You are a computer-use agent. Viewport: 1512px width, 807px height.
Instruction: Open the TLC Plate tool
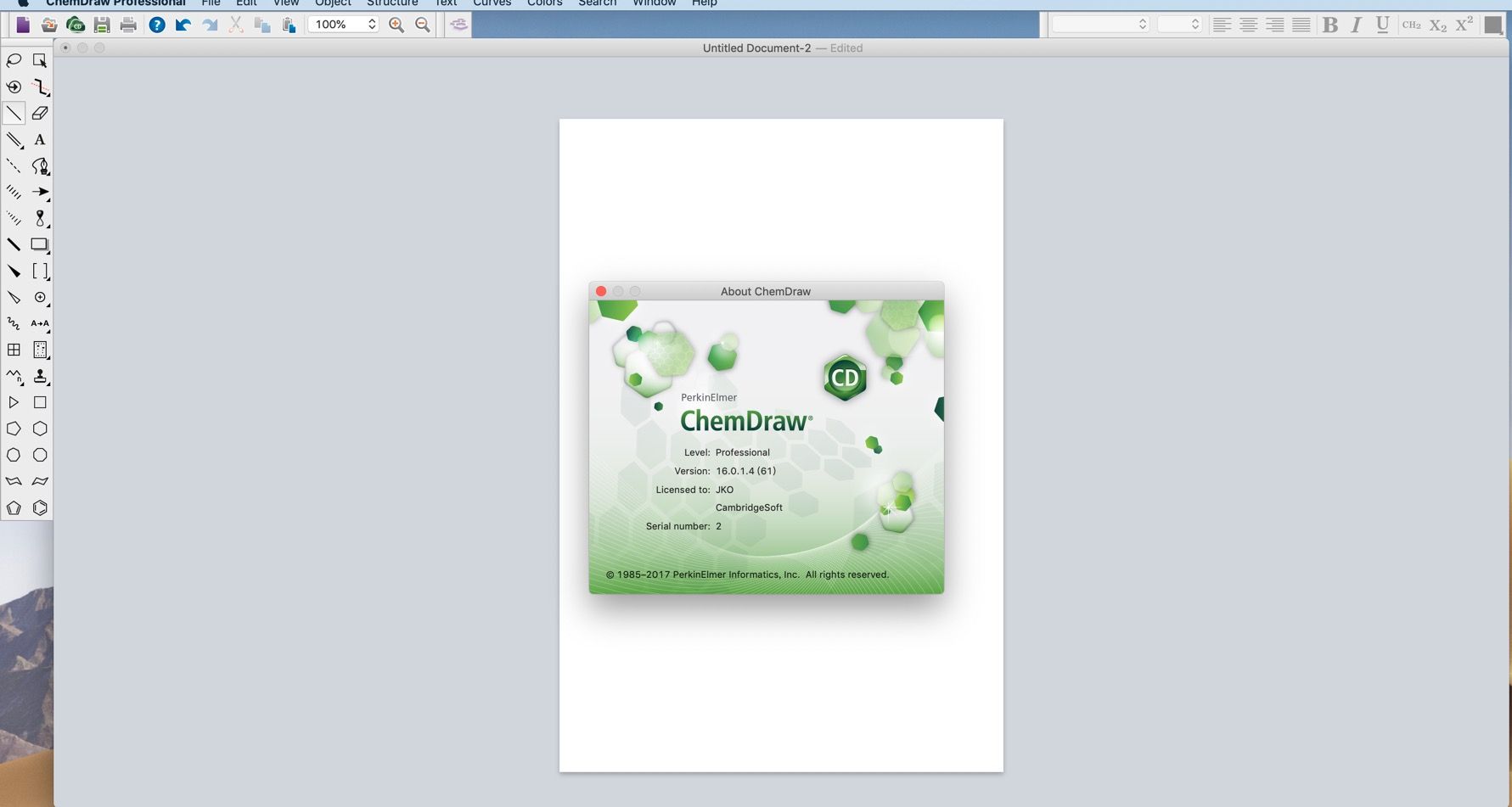click(40, 350)
